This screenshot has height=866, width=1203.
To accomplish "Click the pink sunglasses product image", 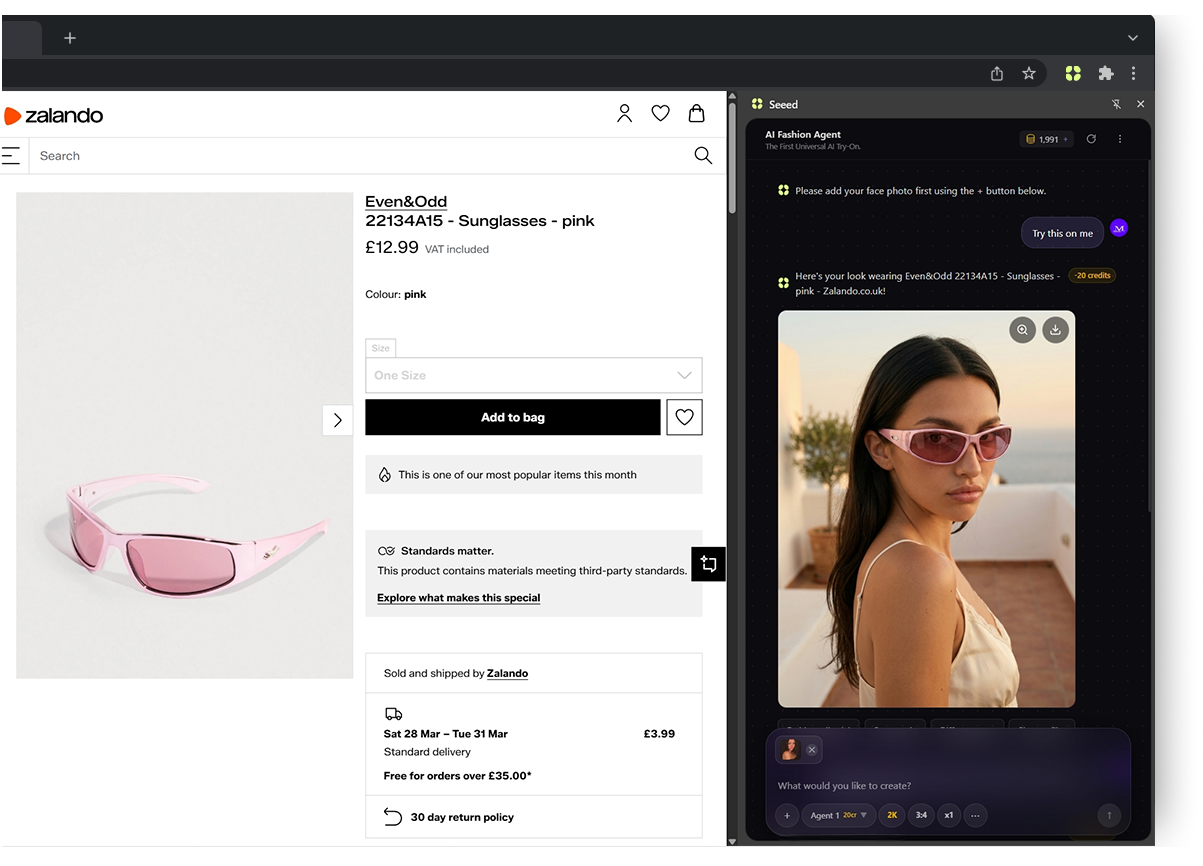I will tap(185, 435).
